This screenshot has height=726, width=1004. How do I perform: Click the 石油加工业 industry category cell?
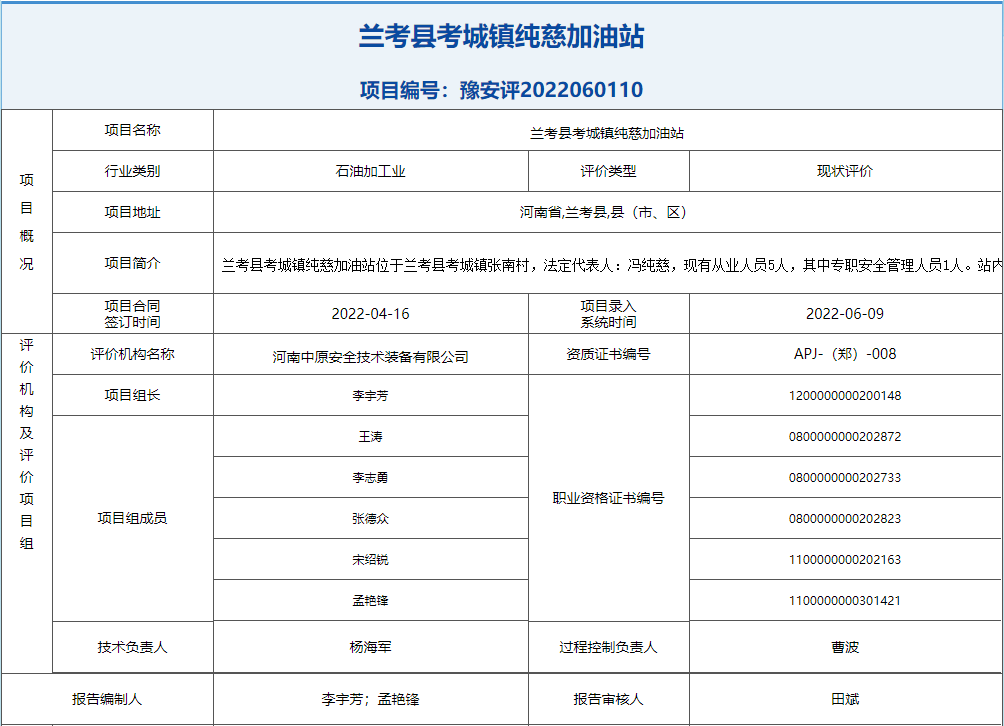point(370,171)
